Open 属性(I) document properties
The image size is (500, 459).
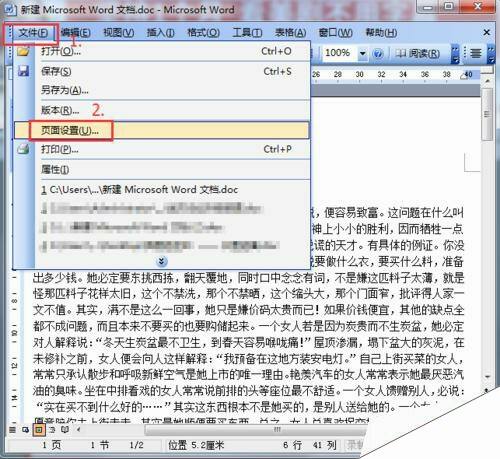click(x=162, y=169)
